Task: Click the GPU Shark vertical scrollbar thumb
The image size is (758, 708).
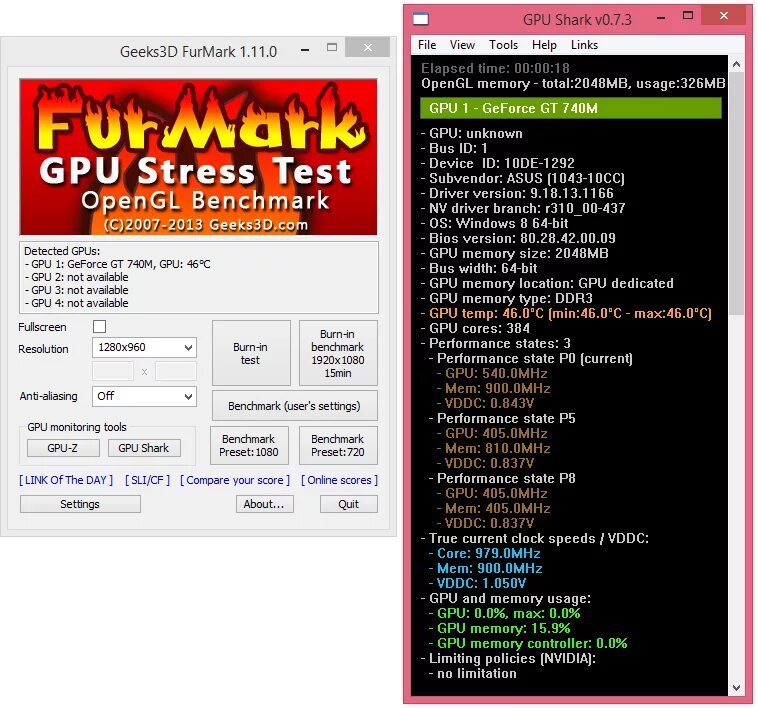Action: click(x=736, y=193)
